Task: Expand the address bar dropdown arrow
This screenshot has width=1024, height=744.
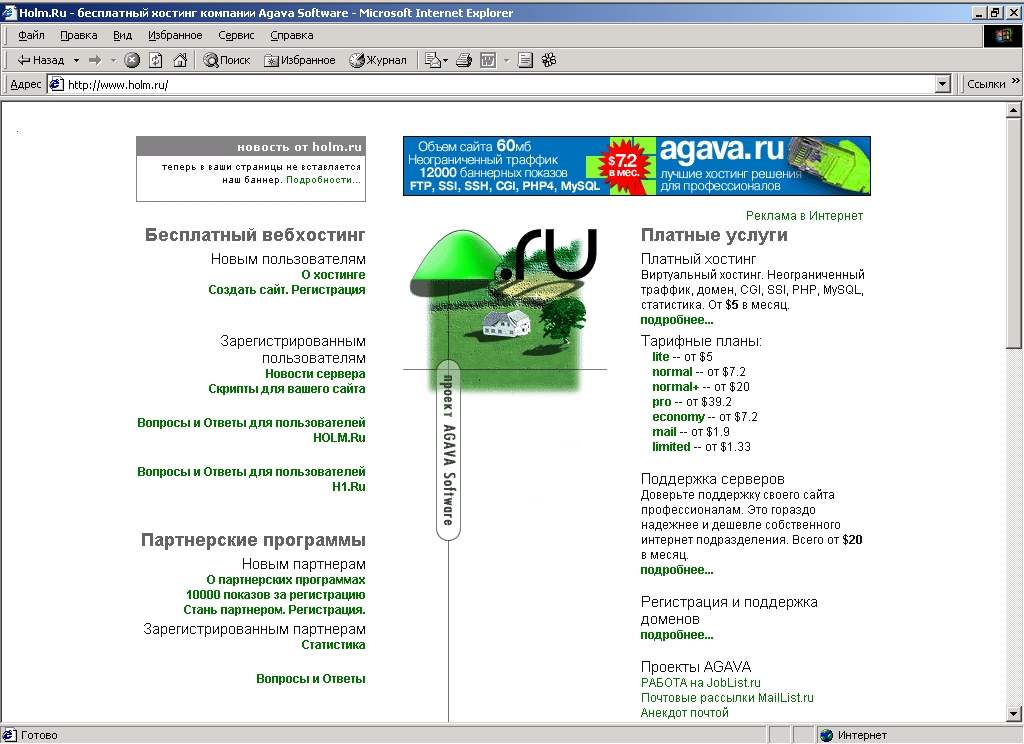Action: tap(942, 84)
